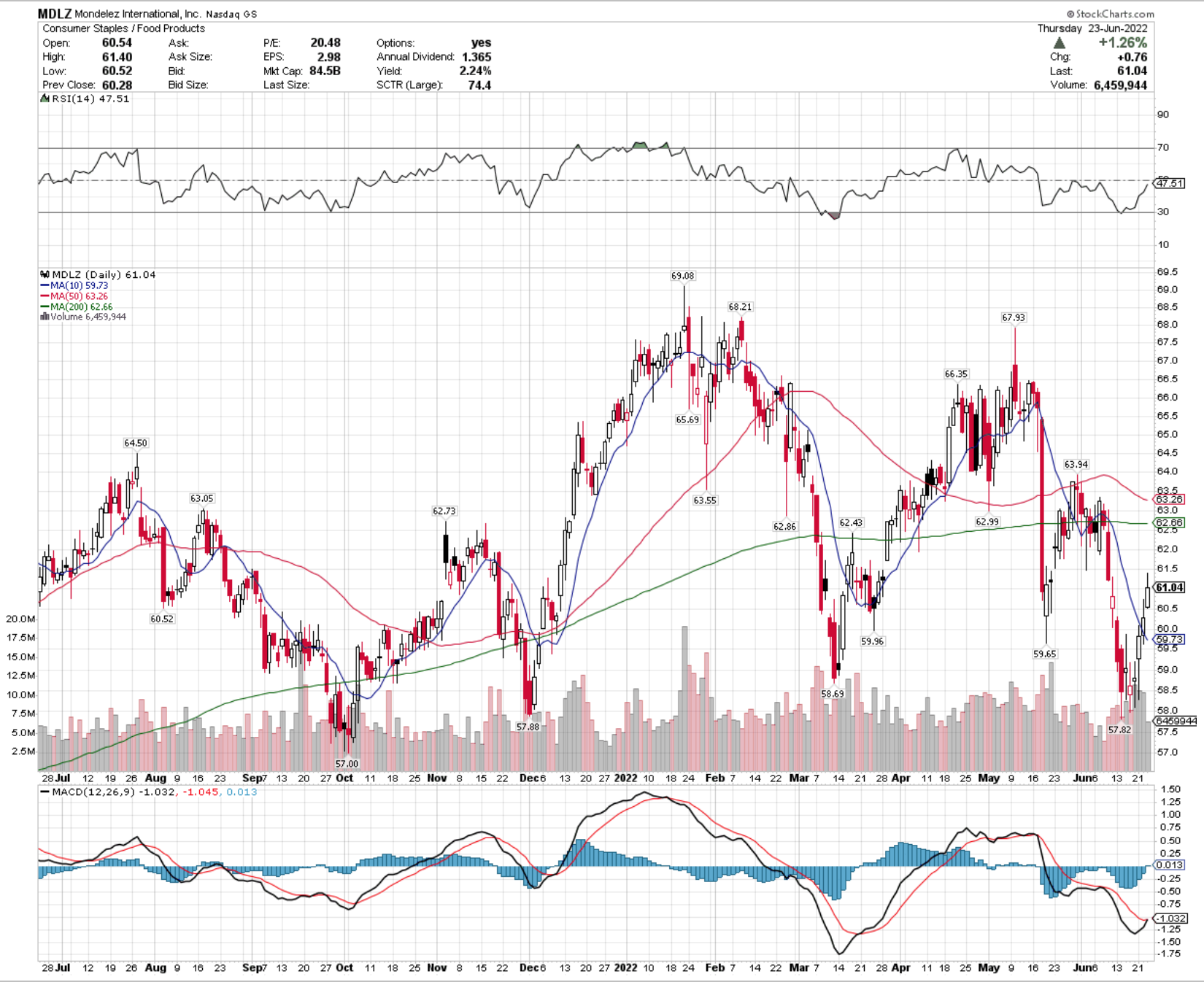Click the SCTR (Large) value 74.4
This screenshot has height=982, width=1204.
479,85
